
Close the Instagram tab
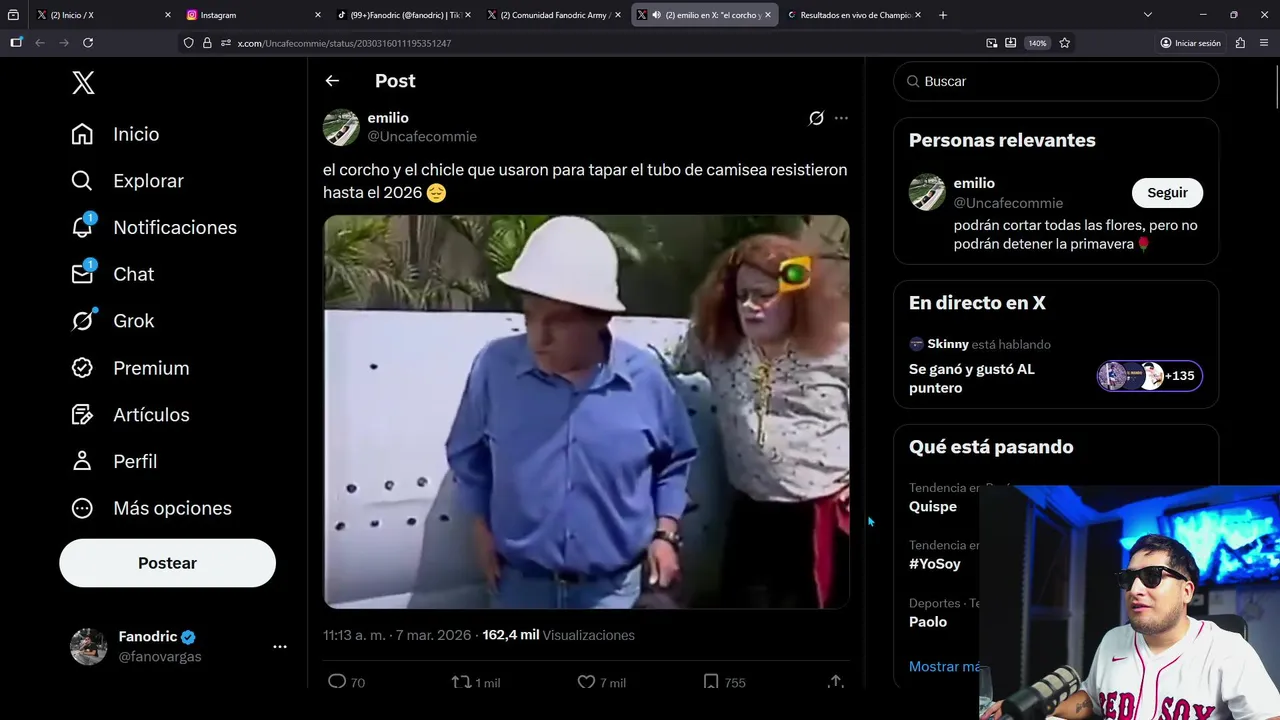318,15
